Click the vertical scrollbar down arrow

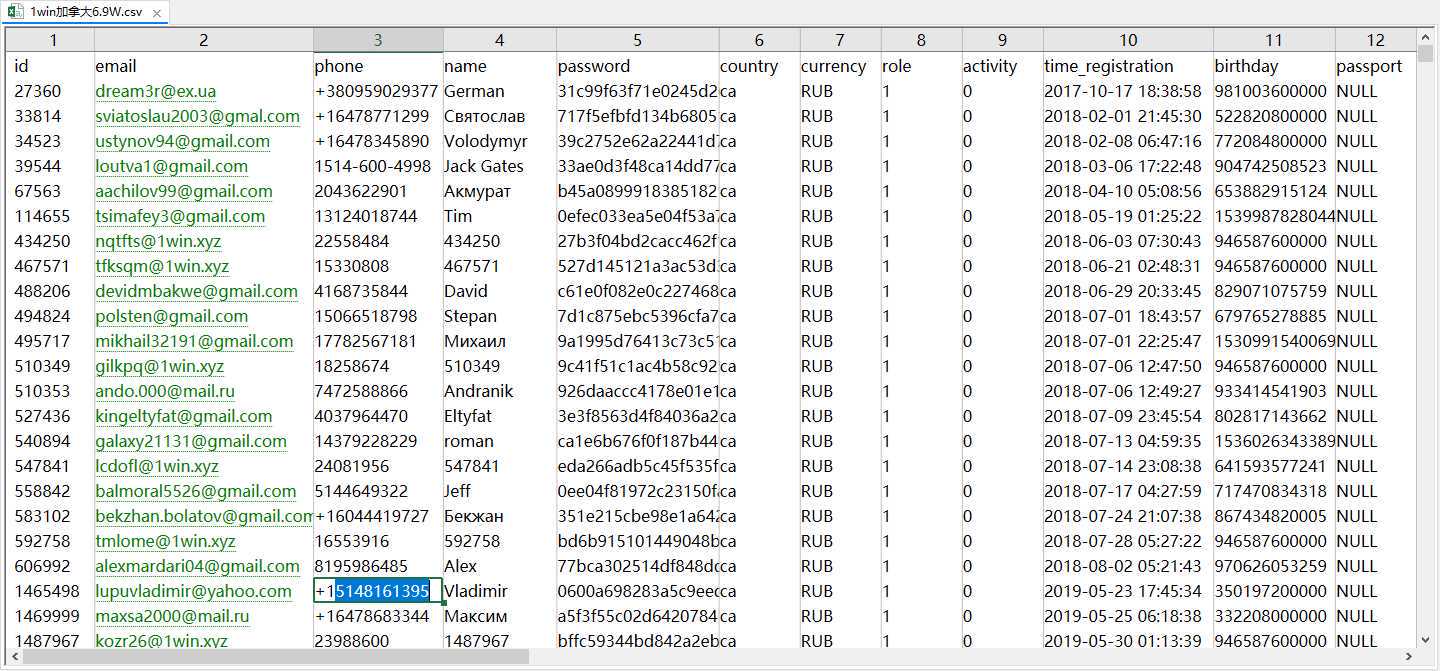point(1424,639)
